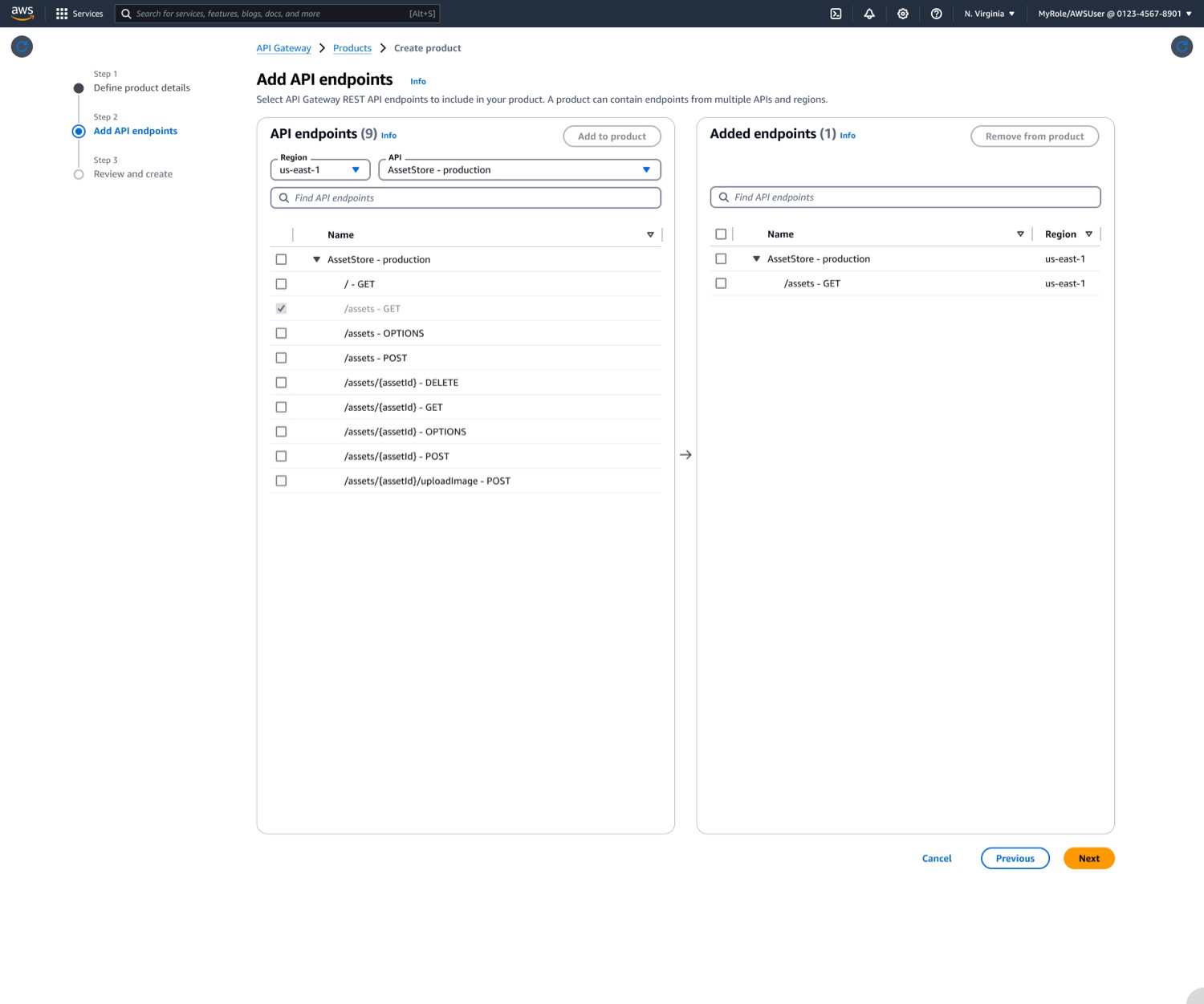Click the arrow between the two panels
1204x1004 pixels.
point(685,455)
